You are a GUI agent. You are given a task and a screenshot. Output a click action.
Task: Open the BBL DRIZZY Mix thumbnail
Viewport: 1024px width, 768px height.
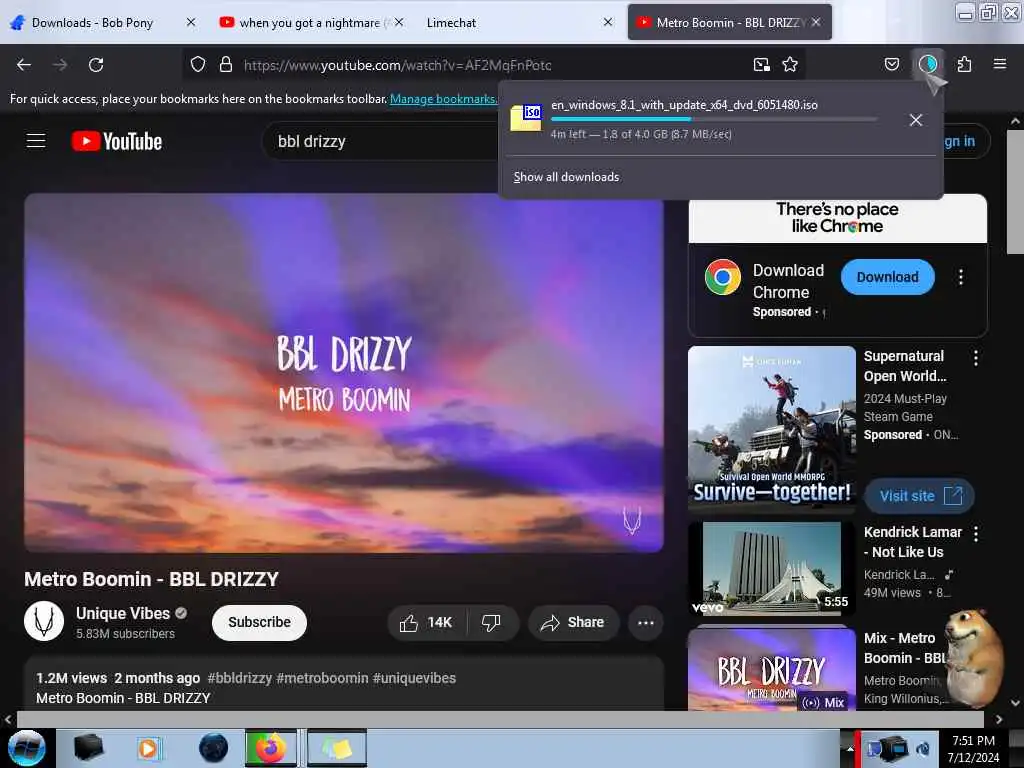tap(772, 669)
